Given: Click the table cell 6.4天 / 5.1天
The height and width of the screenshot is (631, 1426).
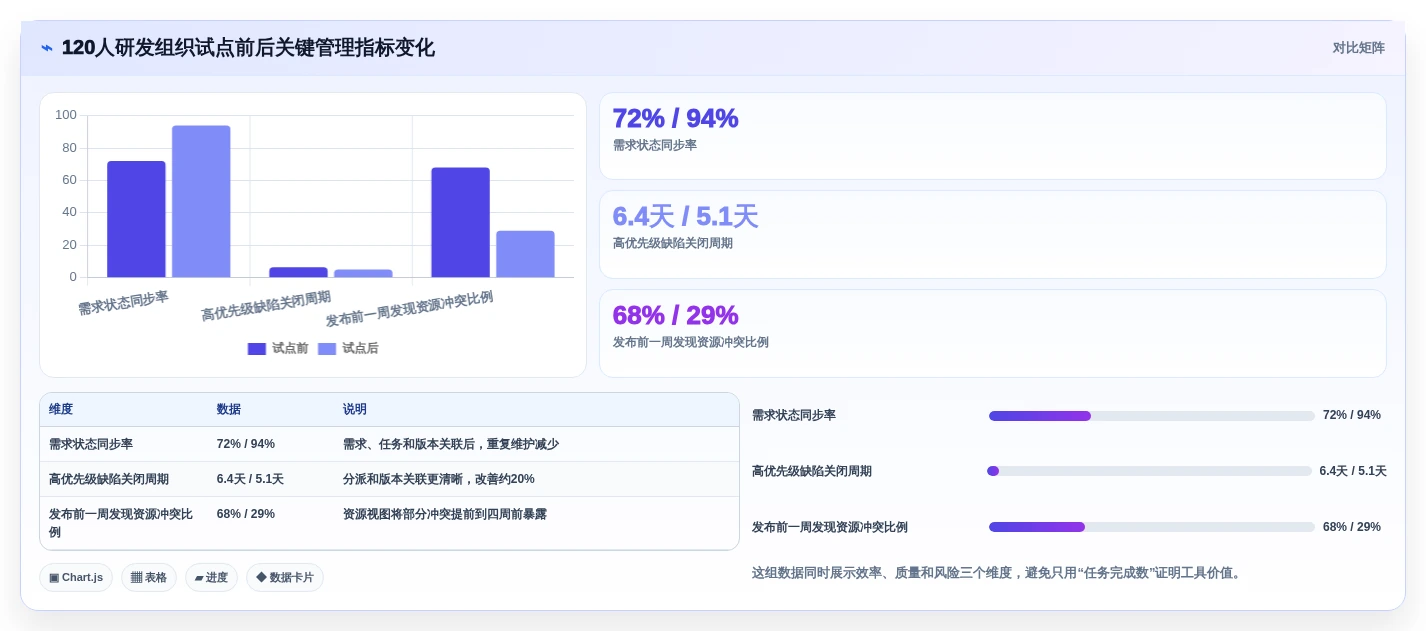Looking at the screenshot, I should point(250,479).
